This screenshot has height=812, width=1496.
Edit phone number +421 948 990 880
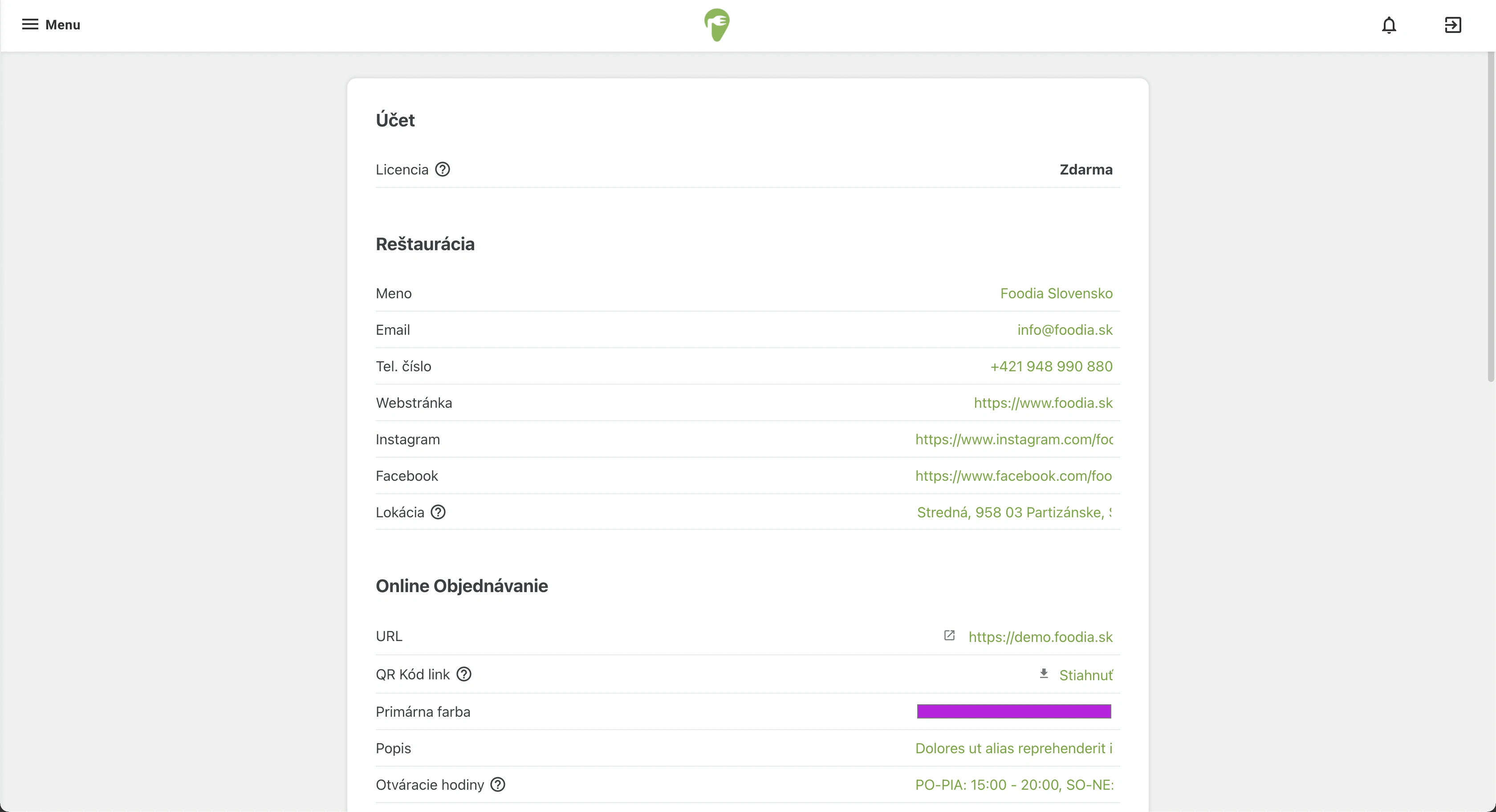tap(1051, 366)
